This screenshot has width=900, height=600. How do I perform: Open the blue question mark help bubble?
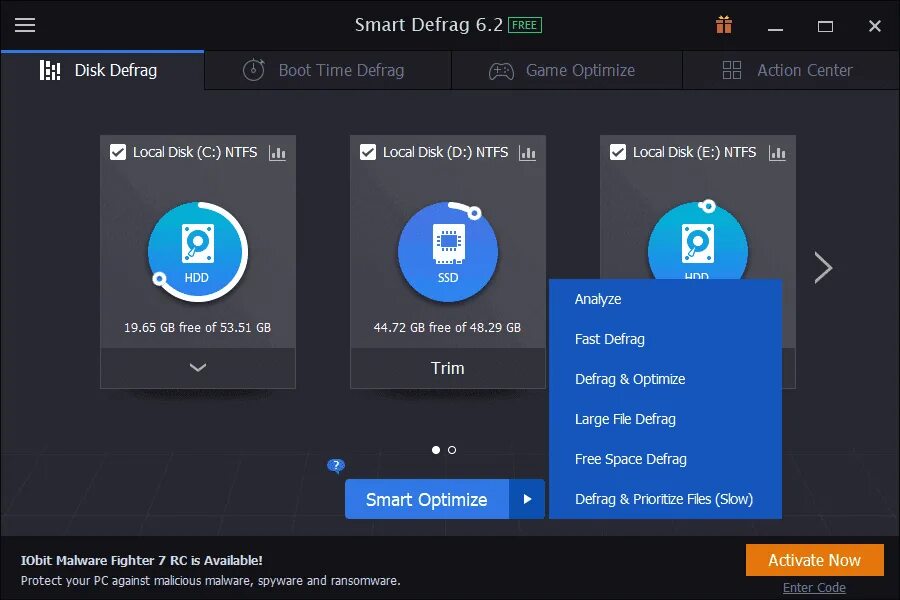point(336,465)
